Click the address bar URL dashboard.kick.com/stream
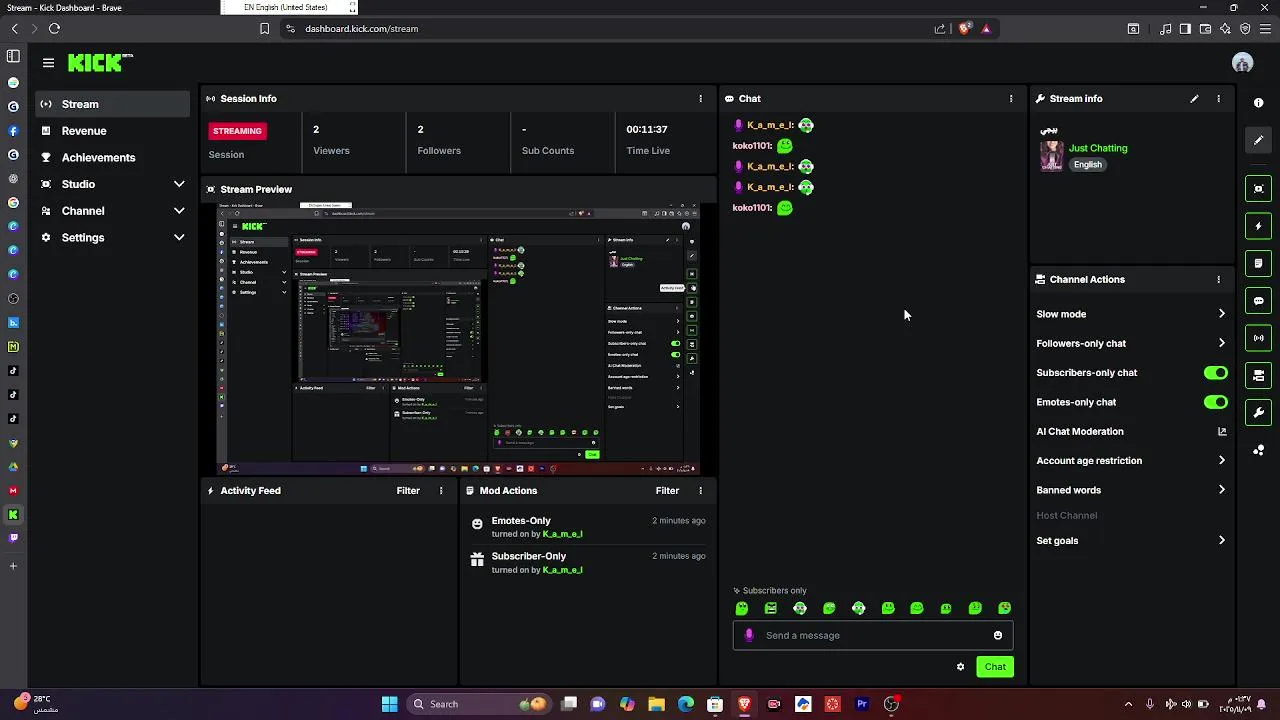 point(361,29)
